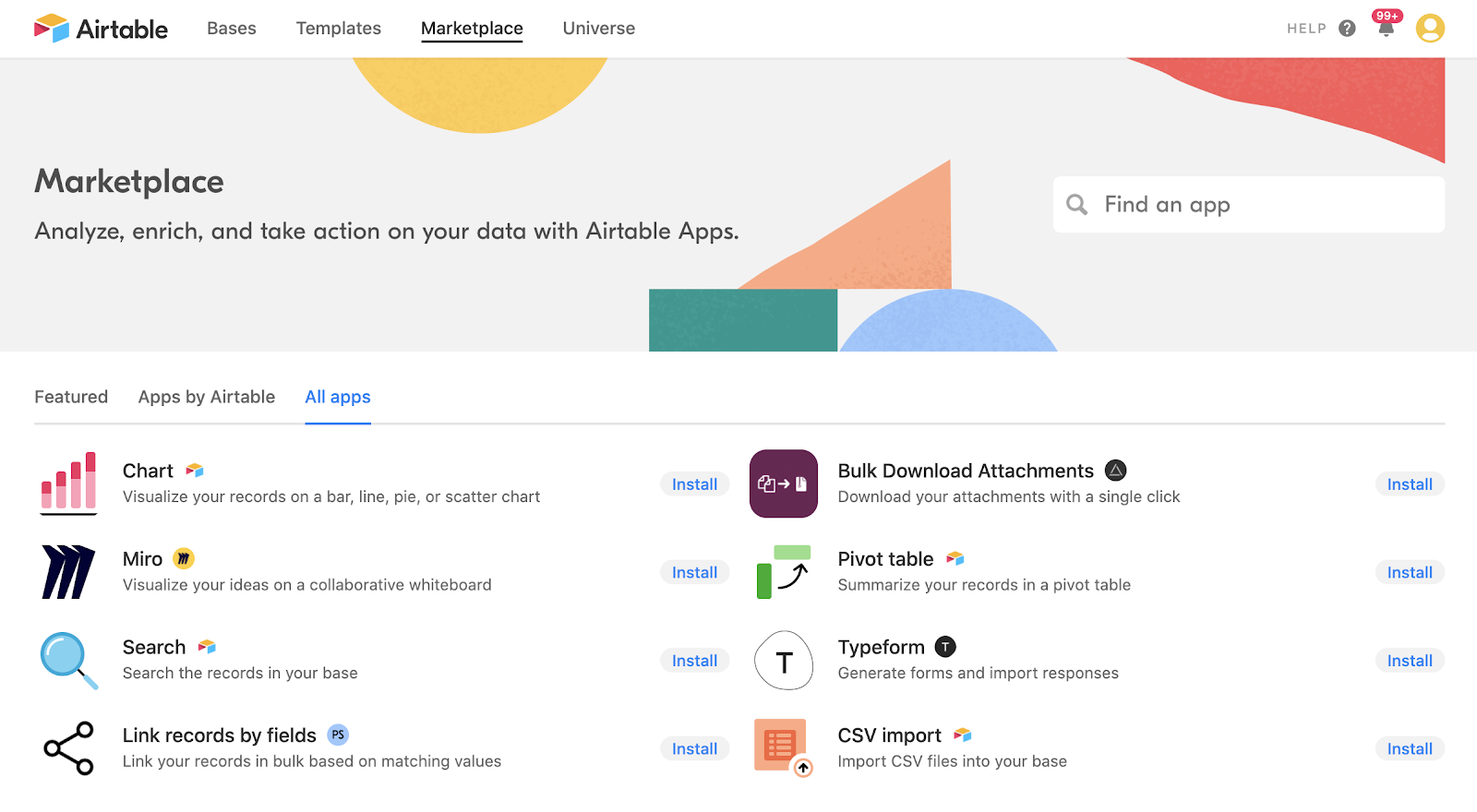Click the Link records by fields icon
The height and width of the screenshot is (812, 1477).
pyautogui.click(x=68, y=748)
